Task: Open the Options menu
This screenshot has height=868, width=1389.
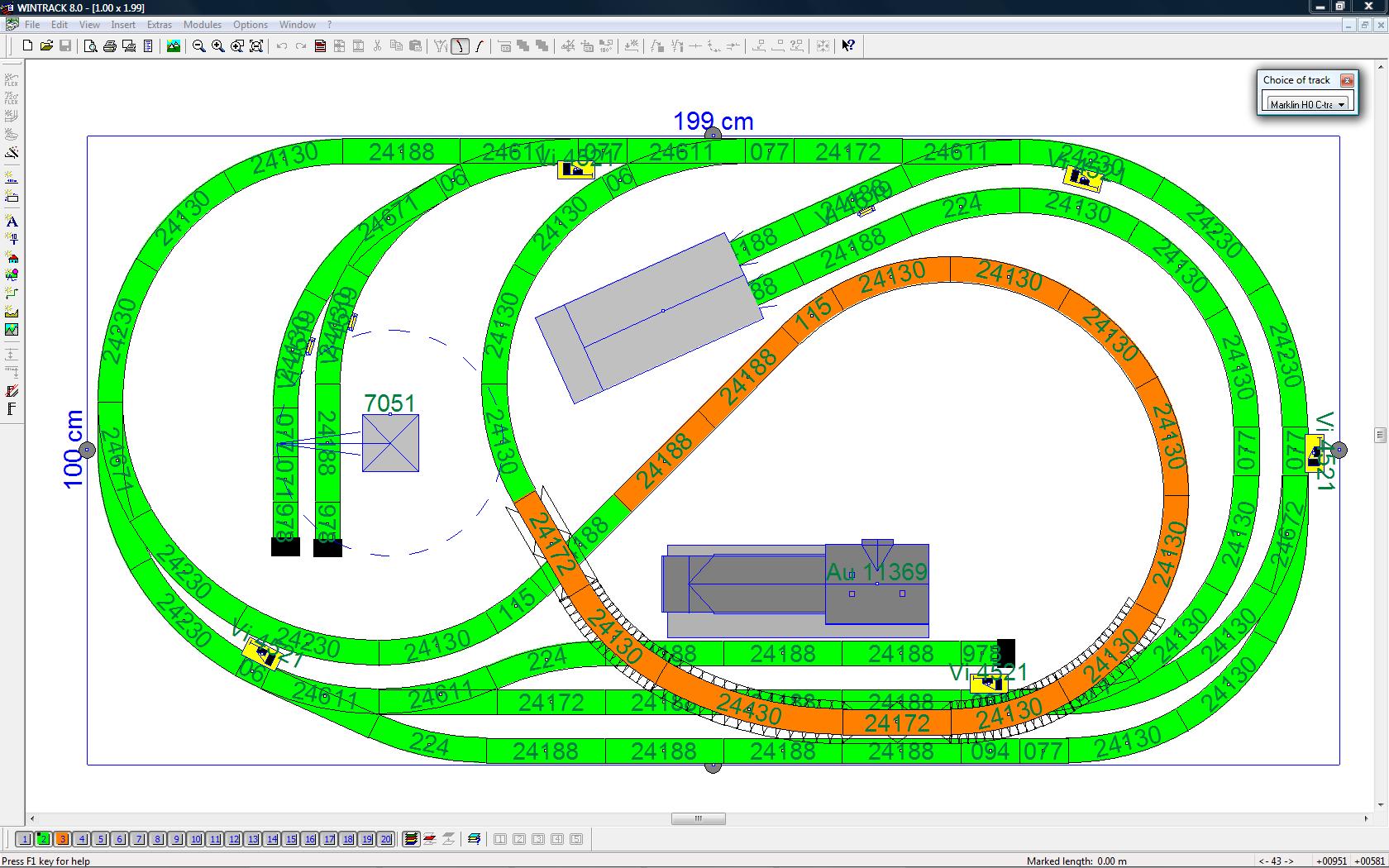Action: (251, 25)
